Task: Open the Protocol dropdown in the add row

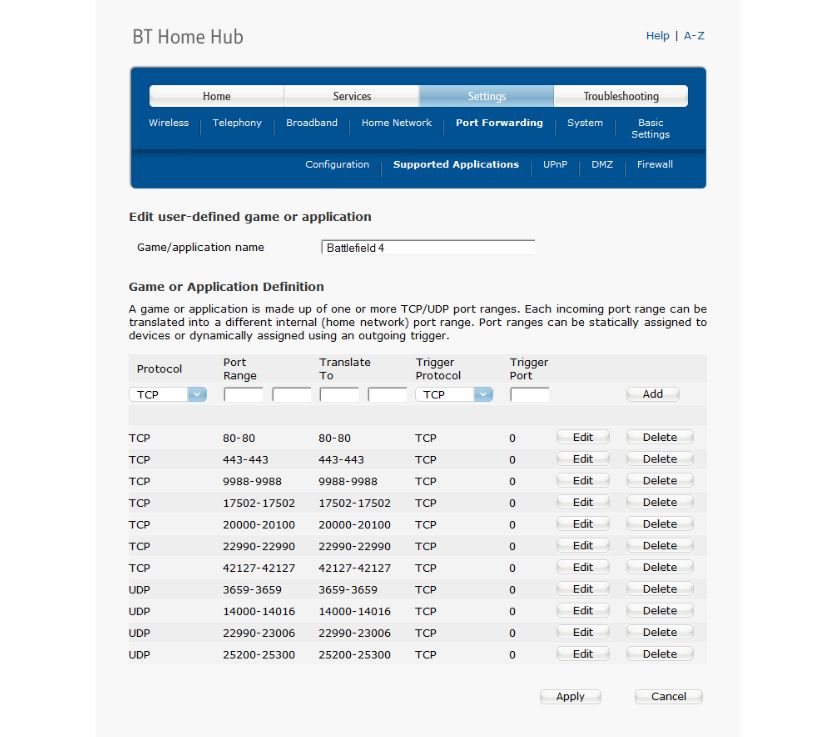Action: [x=168, y=395]
